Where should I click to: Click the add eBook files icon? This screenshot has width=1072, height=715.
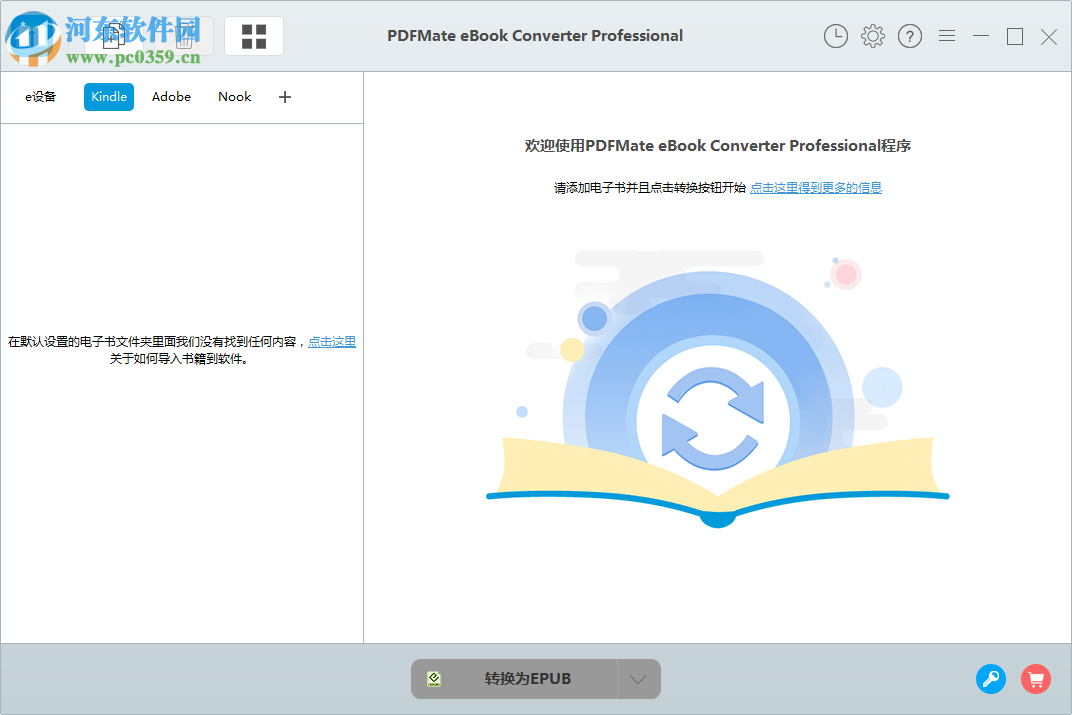[113, 35]
